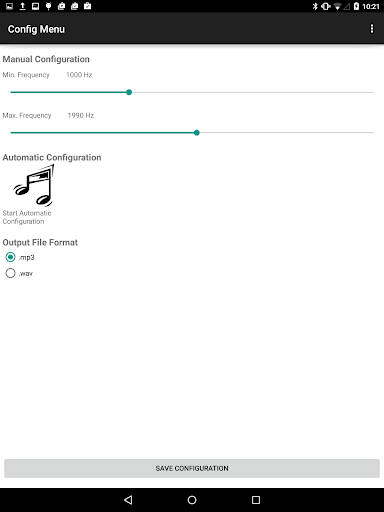Click the Max. Frequency slider handle

(197, 133)
